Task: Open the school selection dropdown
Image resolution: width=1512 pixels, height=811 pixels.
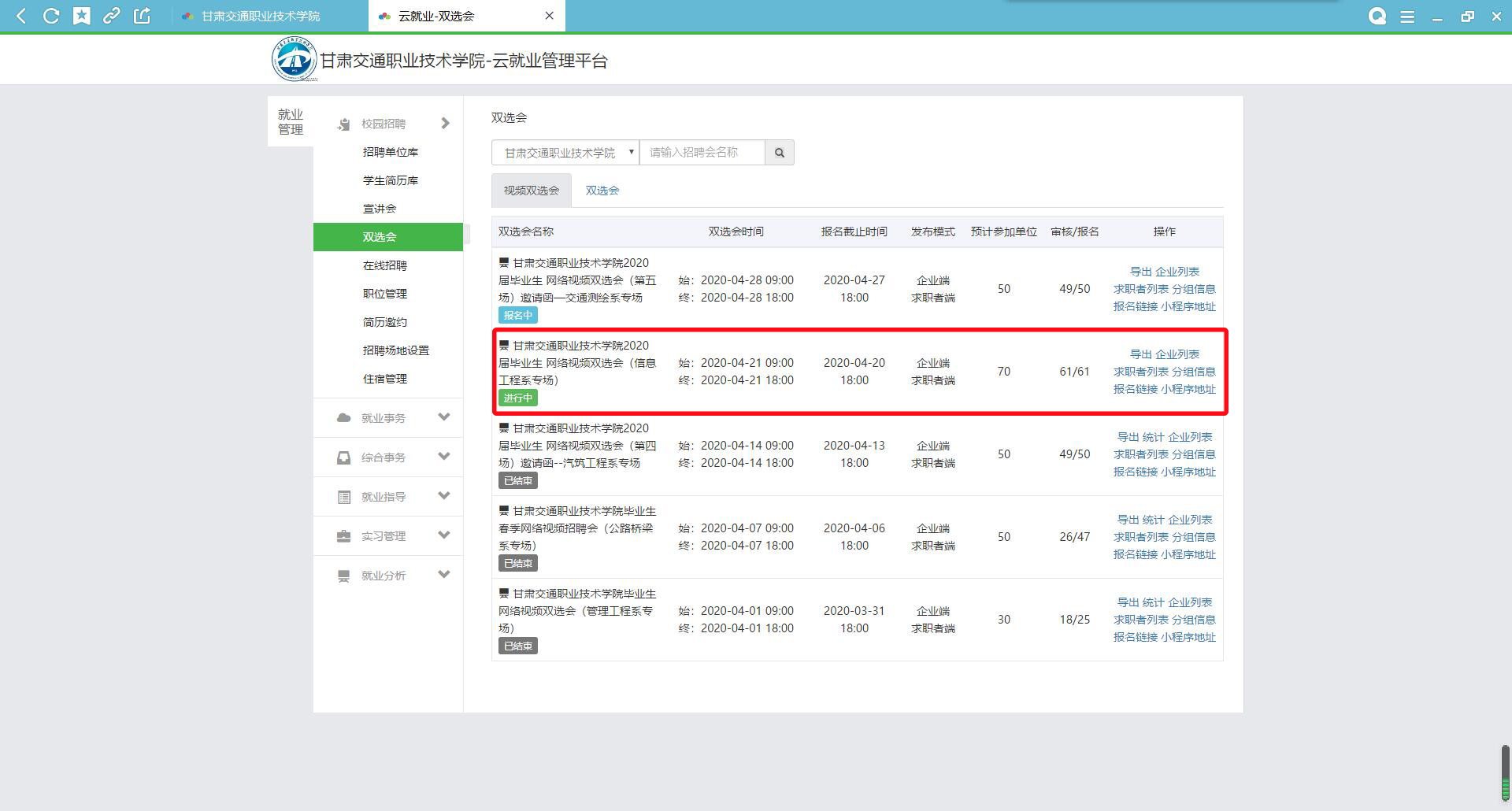Action: click(565, 153)
